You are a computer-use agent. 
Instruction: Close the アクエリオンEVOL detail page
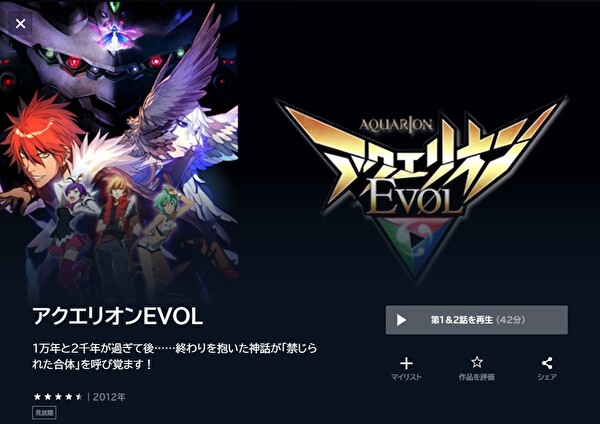pyautogui.click(x=21, y=24)
